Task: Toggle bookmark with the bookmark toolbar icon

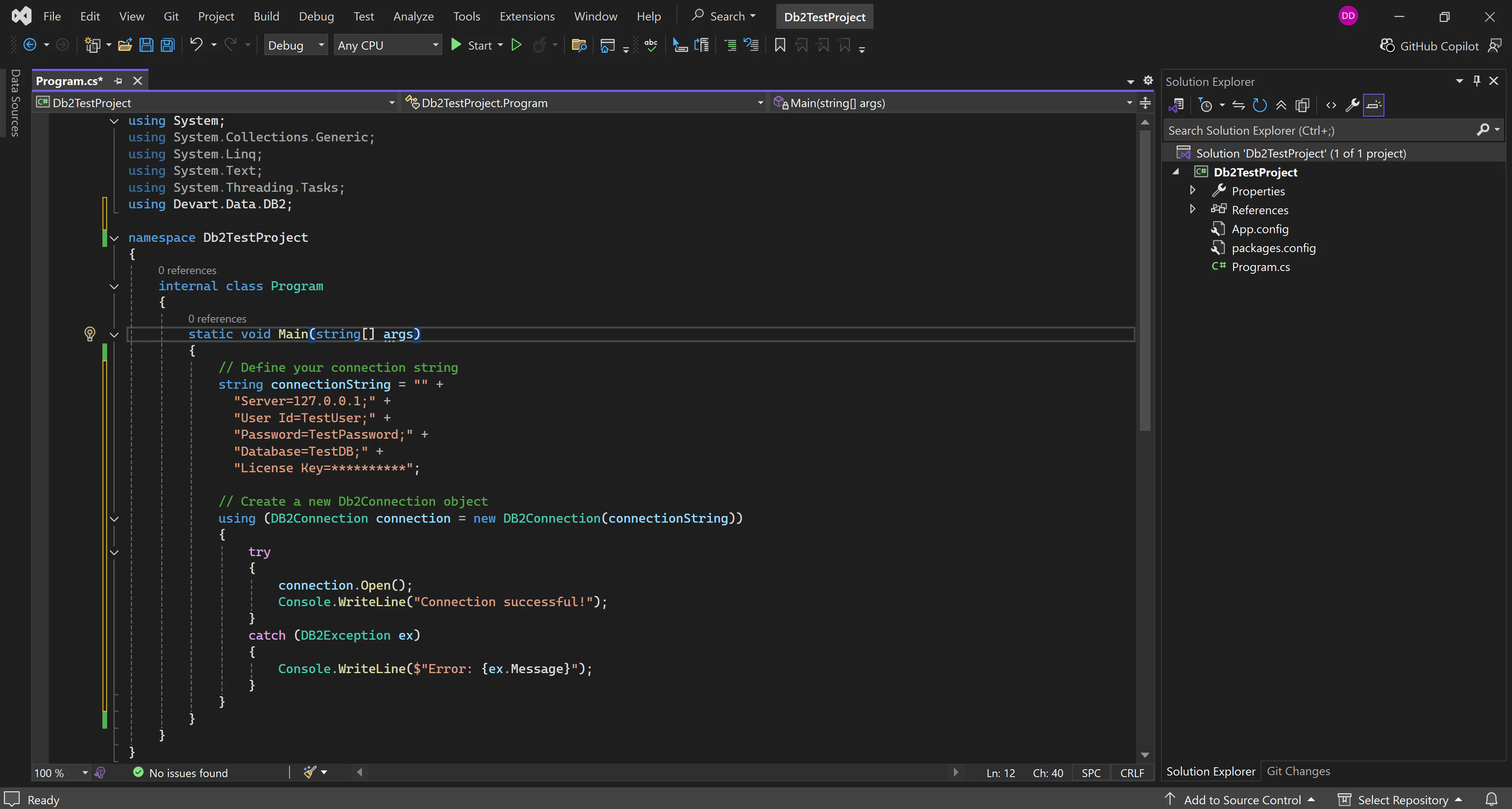Action: pos(779,45)
